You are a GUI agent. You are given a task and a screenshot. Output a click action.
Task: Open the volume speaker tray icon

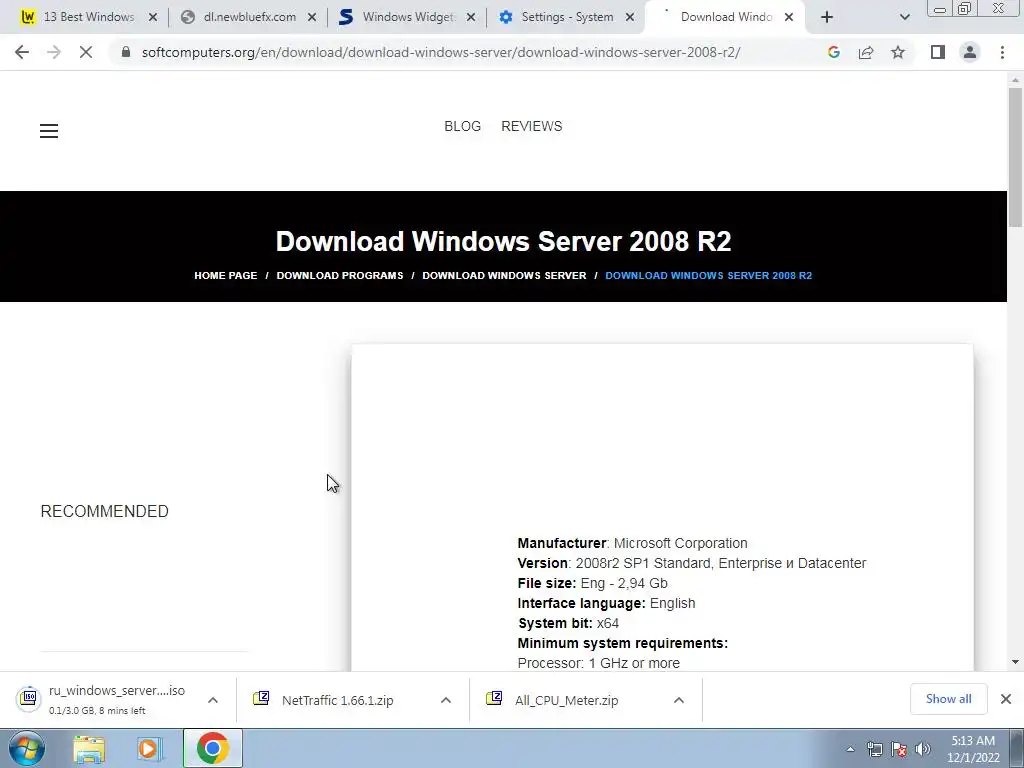923,749
